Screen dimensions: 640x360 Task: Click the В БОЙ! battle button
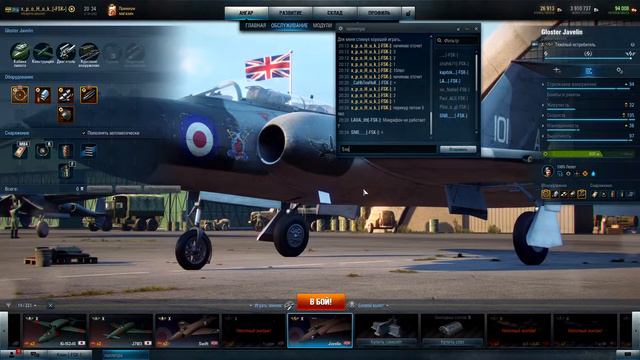click(321, 302)
